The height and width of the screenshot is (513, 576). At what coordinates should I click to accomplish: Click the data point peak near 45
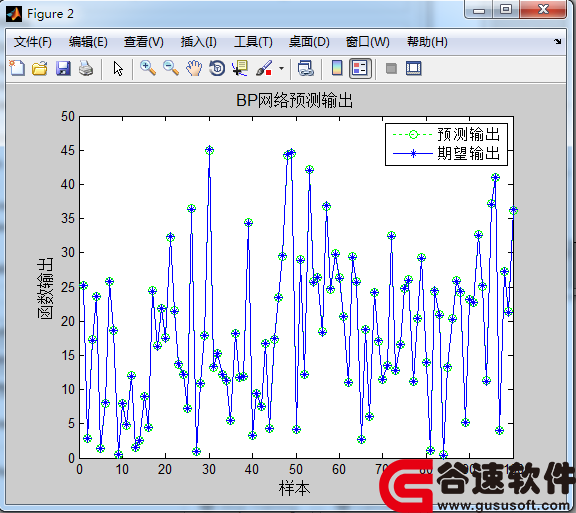[x=209, y=150]
